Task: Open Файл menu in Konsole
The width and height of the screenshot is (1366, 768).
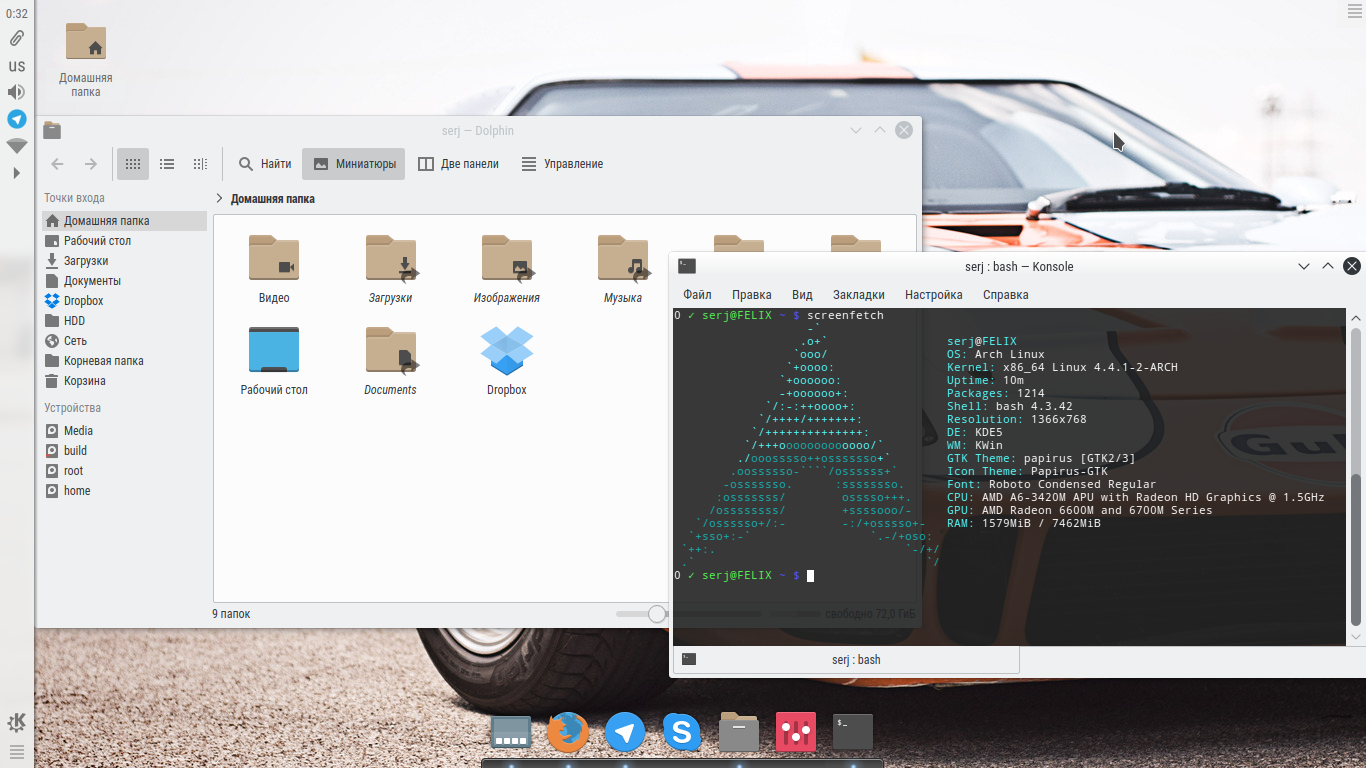Action: [x=697, y=295]
